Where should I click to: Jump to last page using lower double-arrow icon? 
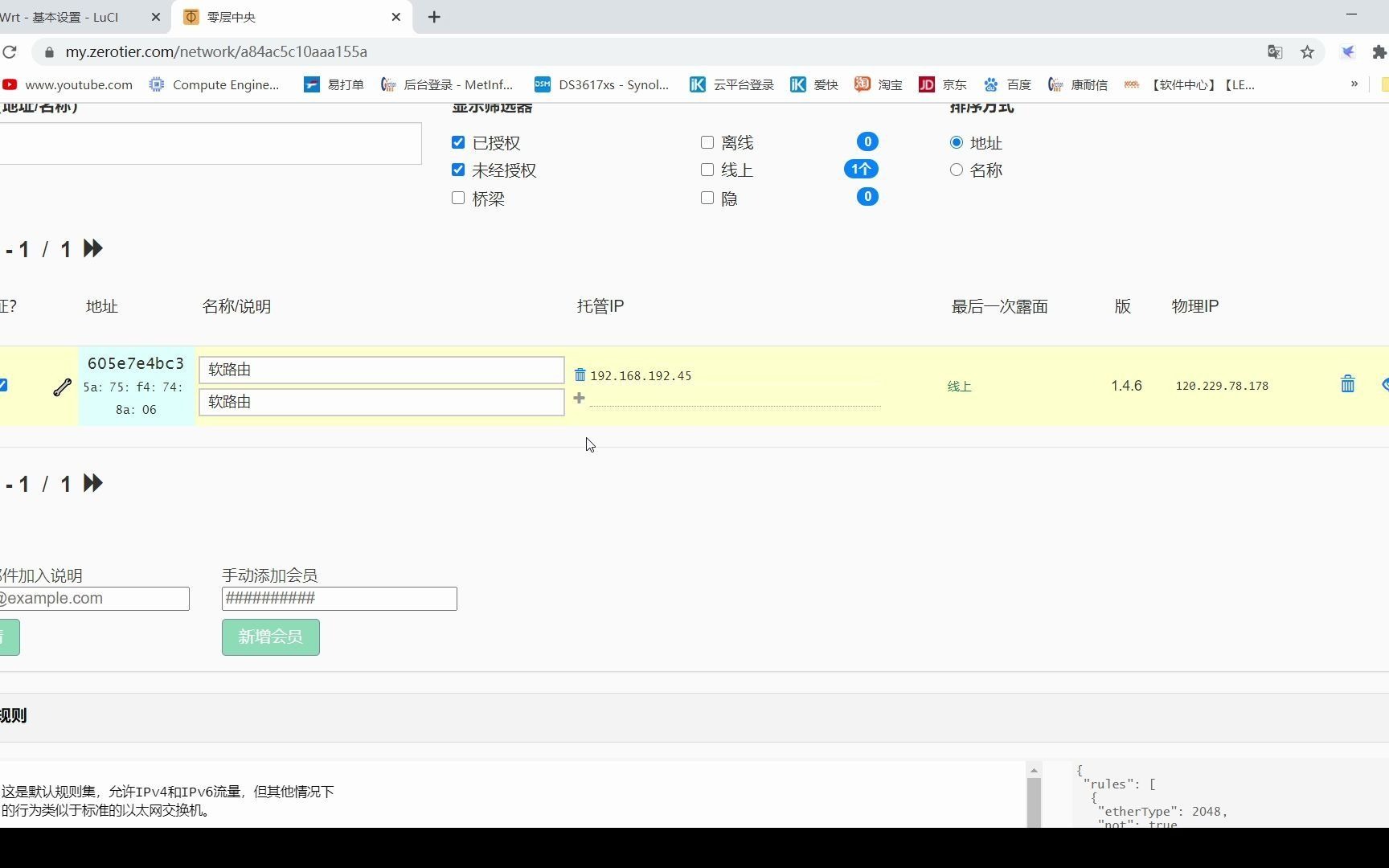point(93,483)
